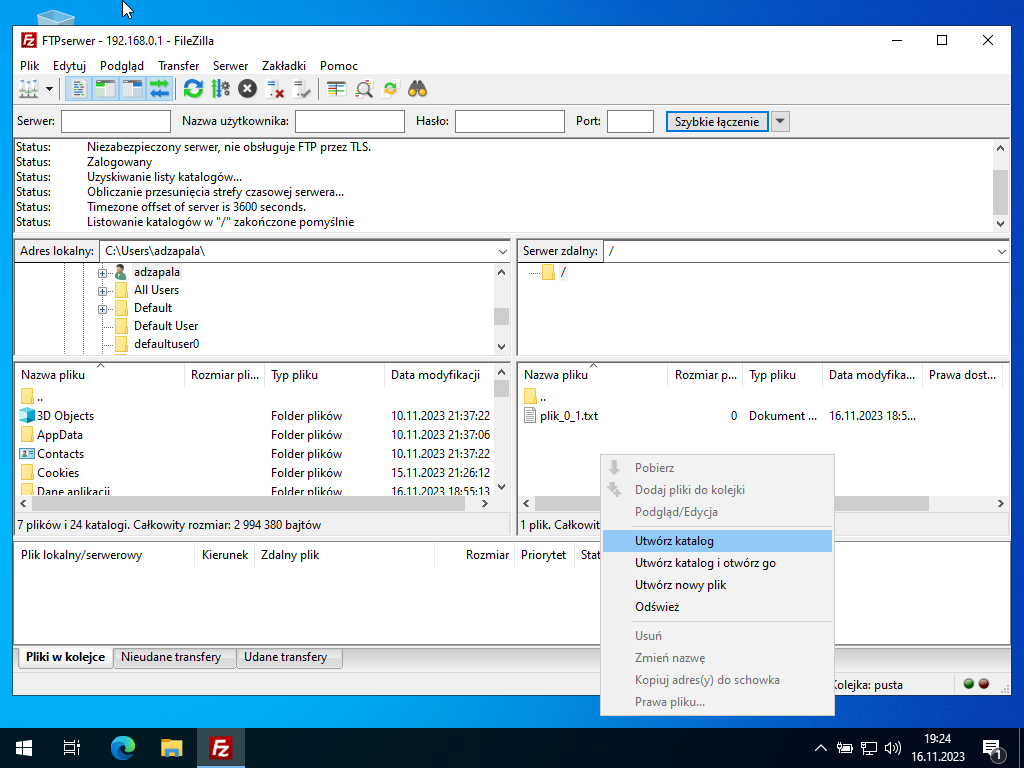Viewport: 1024px width, 768px height.
Task: Open File Explorer from the taskbar
Action: click(171, 748)
